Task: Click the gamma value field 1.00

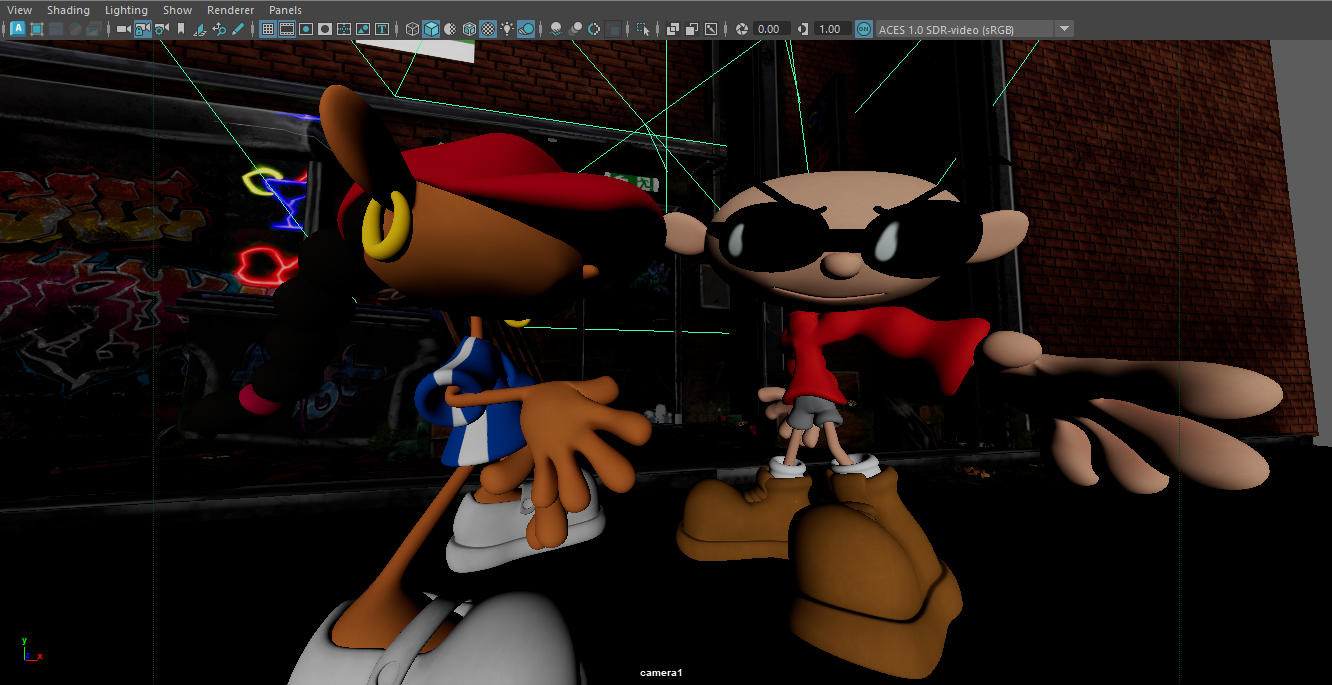Action: pyautogui.click(x=833, y=29)
